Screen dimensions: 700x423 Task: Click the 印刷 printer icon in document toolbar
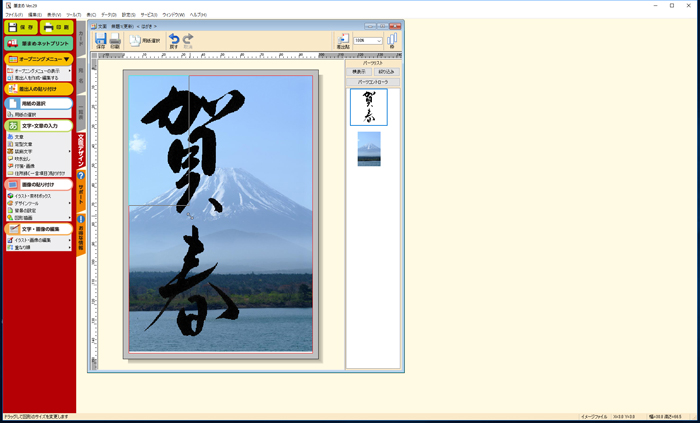[x=115, y=40]
